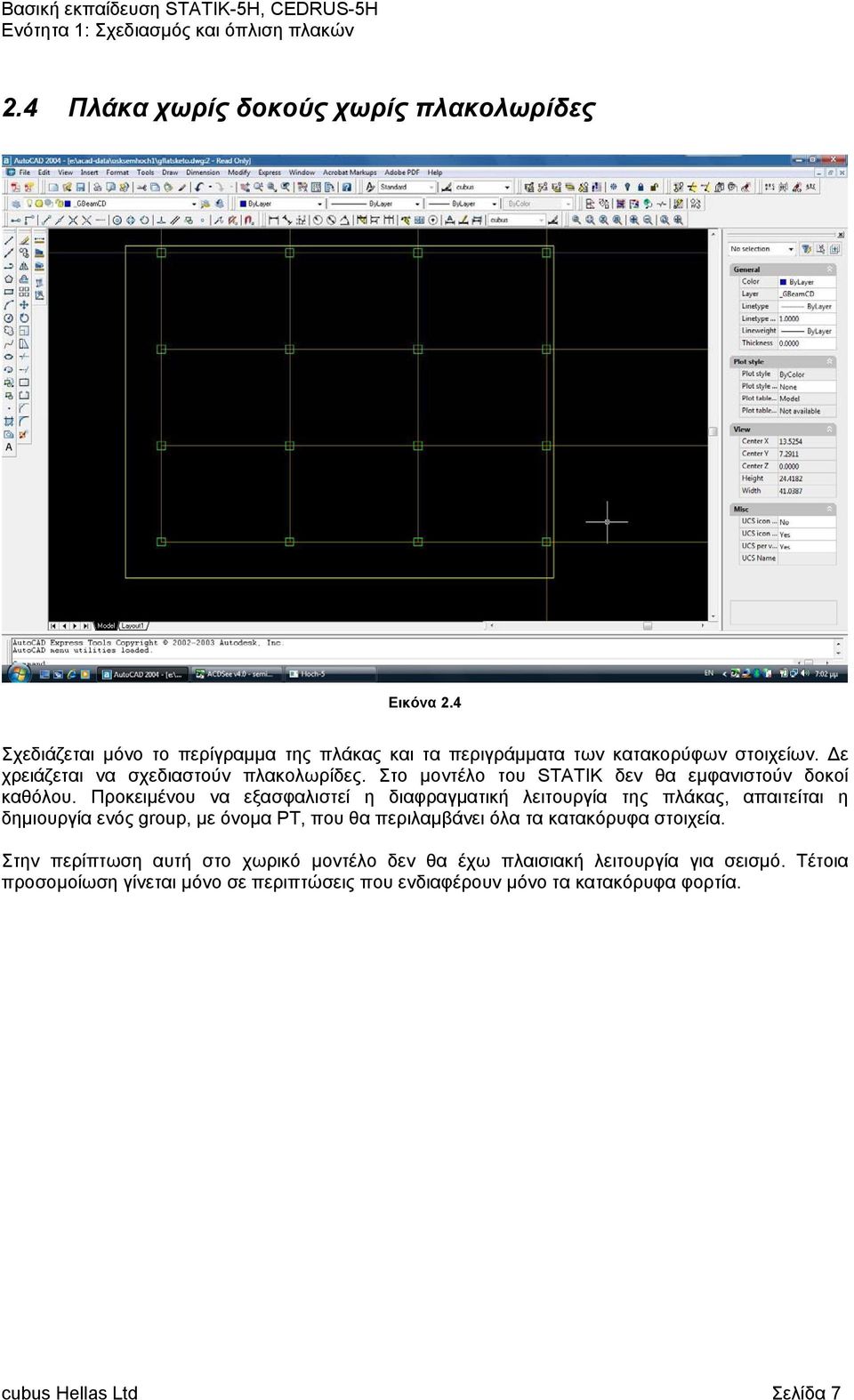Viewport: 854px width, 1400px height.
Task: Select the Move modify tool
Action: (24, 305)
